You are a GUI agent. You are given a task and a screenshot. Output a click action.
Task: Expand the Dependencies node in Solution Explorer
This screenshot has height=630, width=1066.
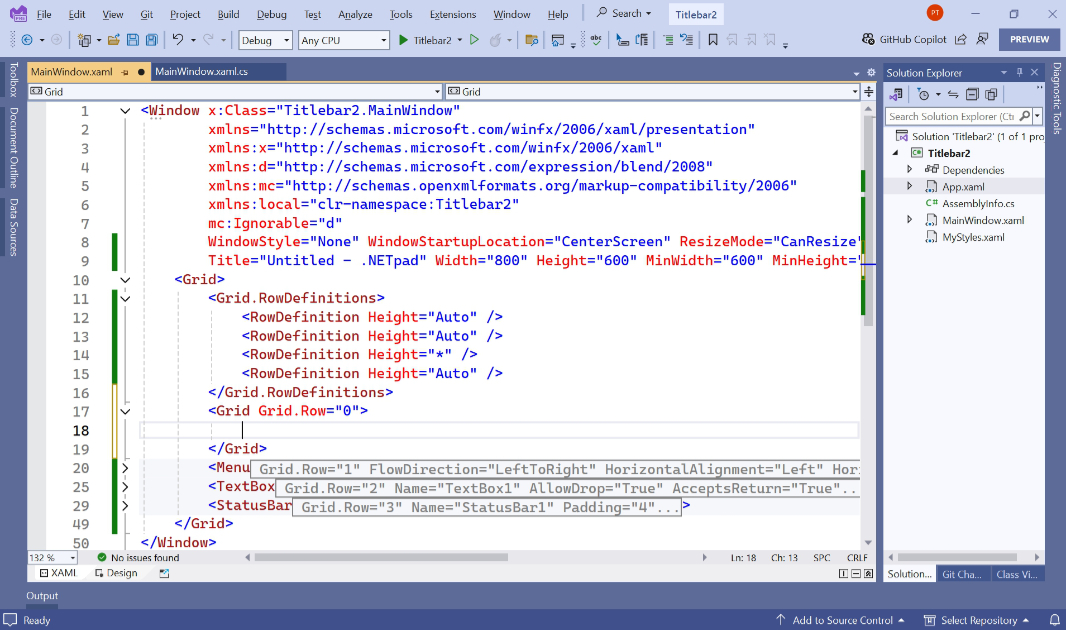point(910,169)
